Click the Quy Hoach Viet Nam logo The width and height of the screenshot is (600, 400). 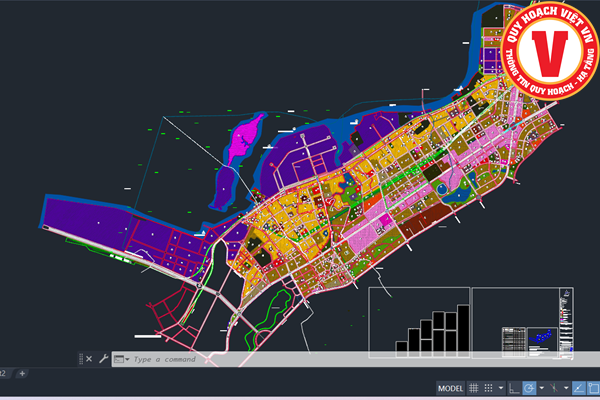click(550, 48)
